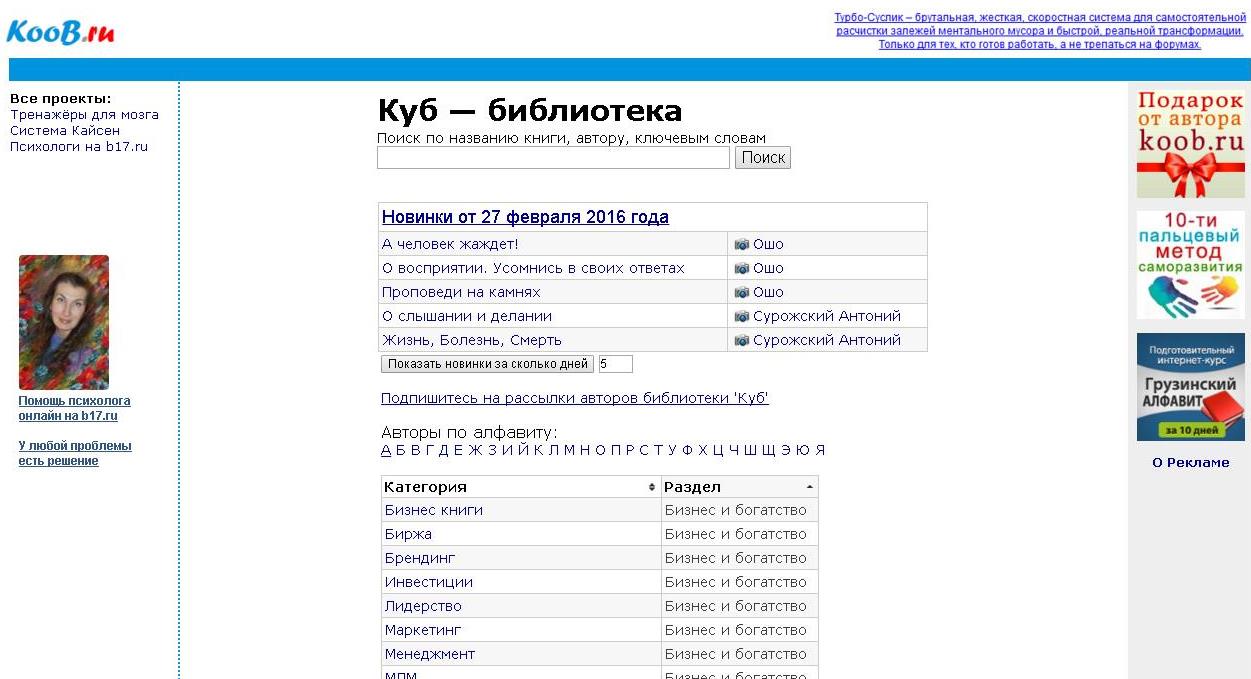Click Бизнес и богатство cell in Лидерство row

(x=739, y=606)
